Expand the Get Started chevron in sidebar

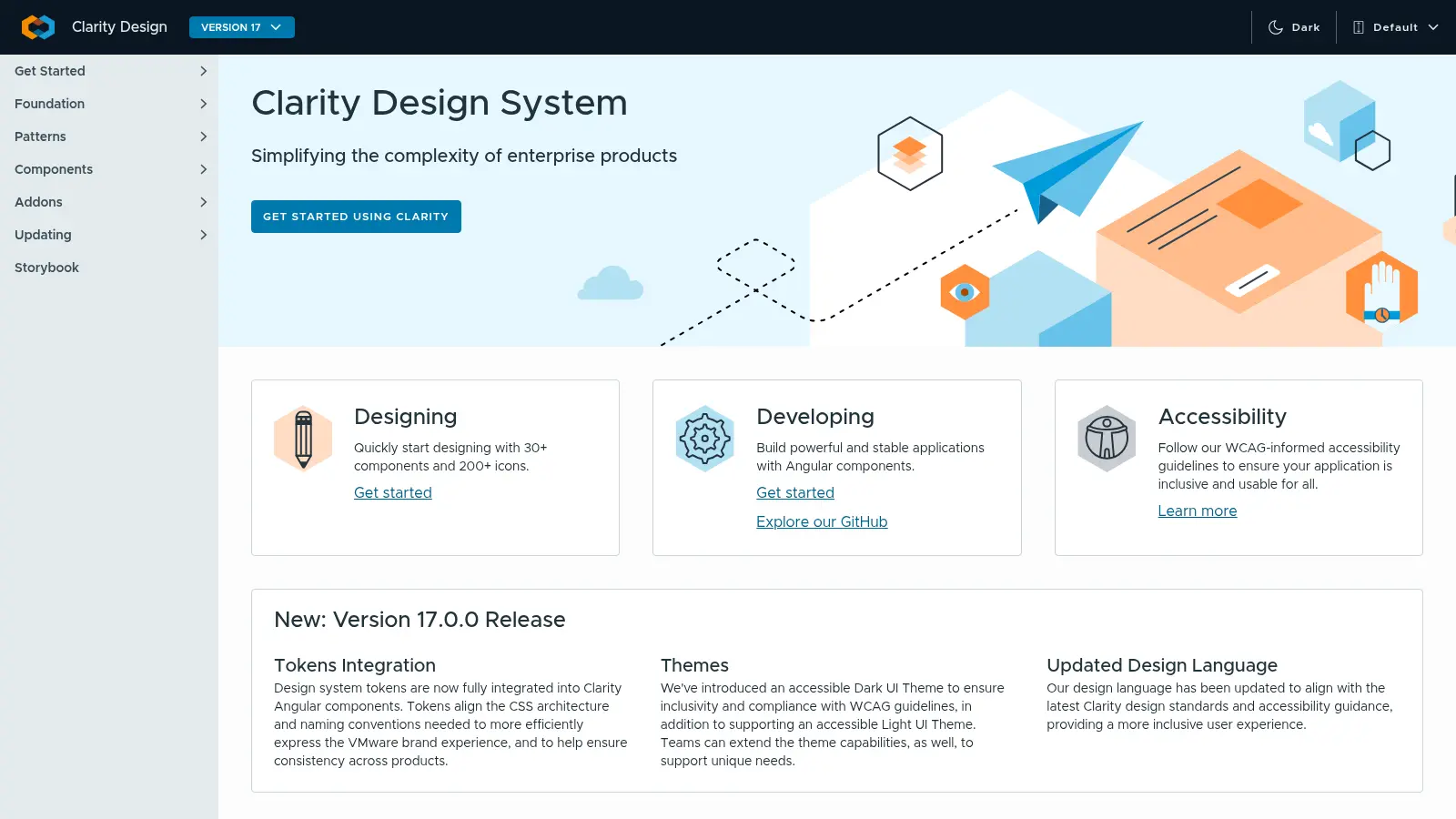click(x=203, y=71)
